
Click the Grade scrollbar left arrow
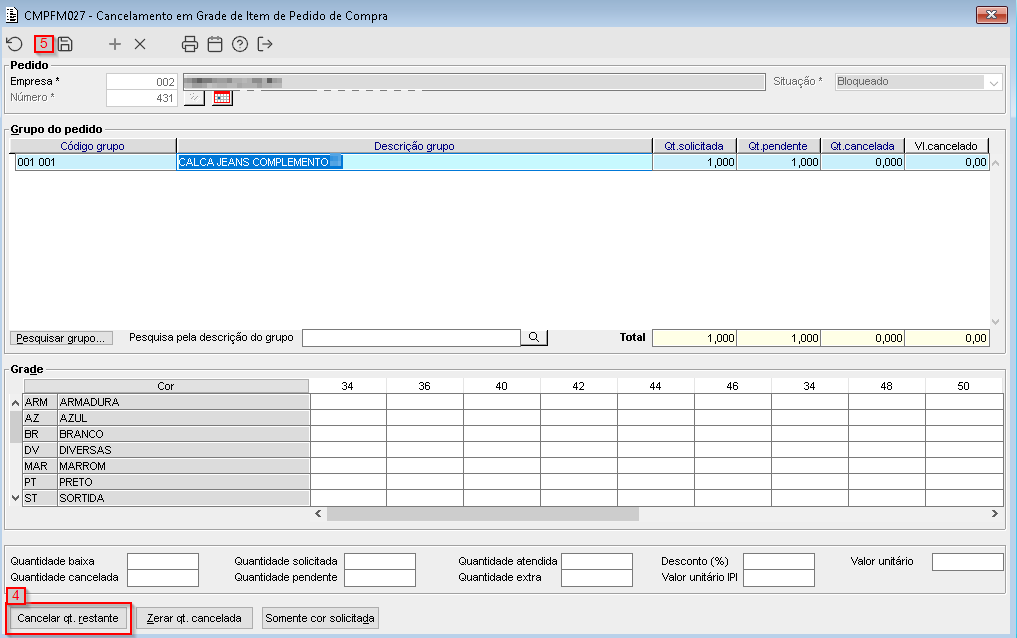tap(318, 514)
